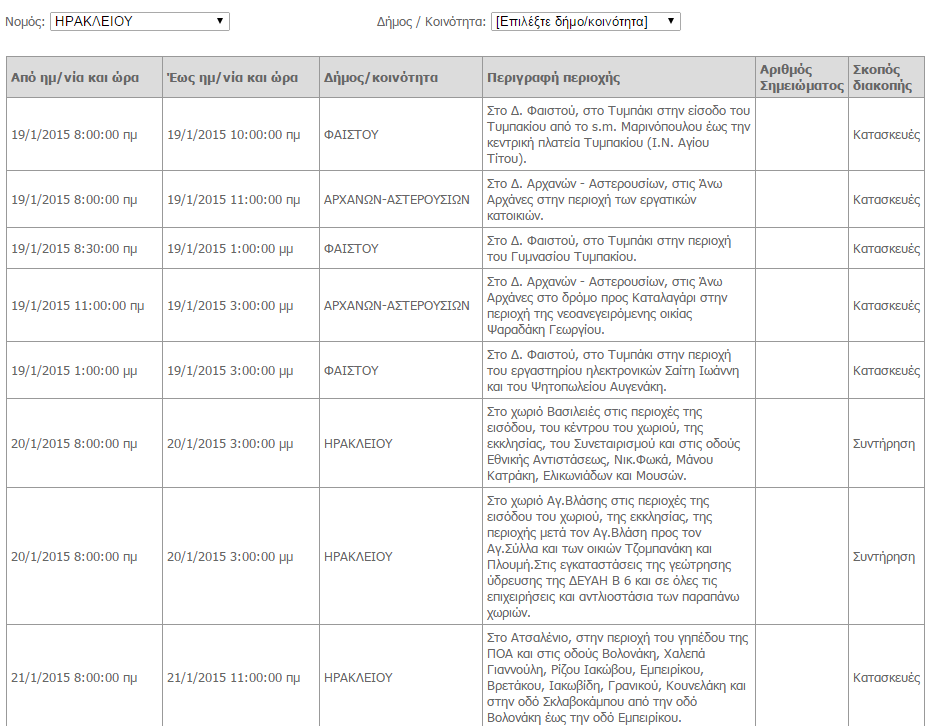Viewport: 931px width, 726px height.
Task: Click the 'Αριθμός Σημειώματος' column header
Action: (801, 78)
